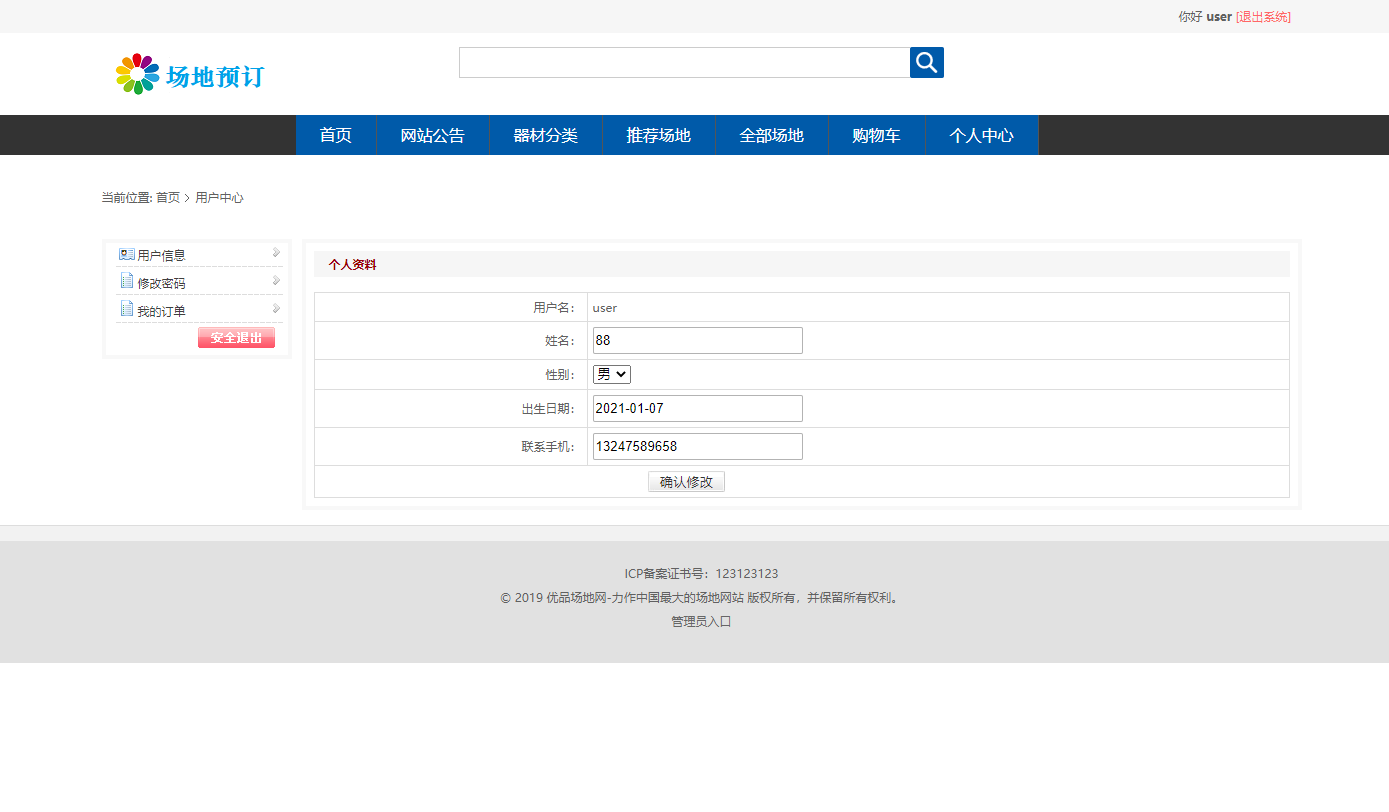Open 全部场地 from the navigation

click(x=771, y=135)
